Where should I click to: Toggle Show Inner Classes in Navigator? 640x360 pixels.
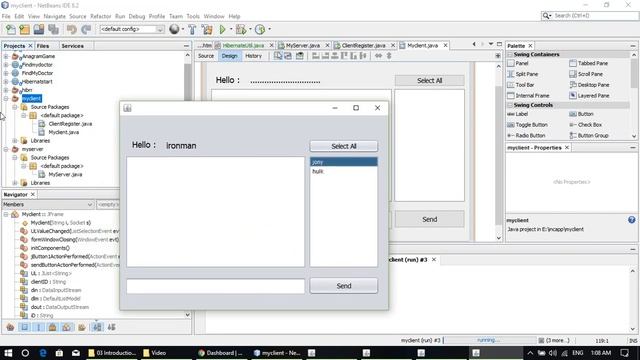(x=67, y=327)
